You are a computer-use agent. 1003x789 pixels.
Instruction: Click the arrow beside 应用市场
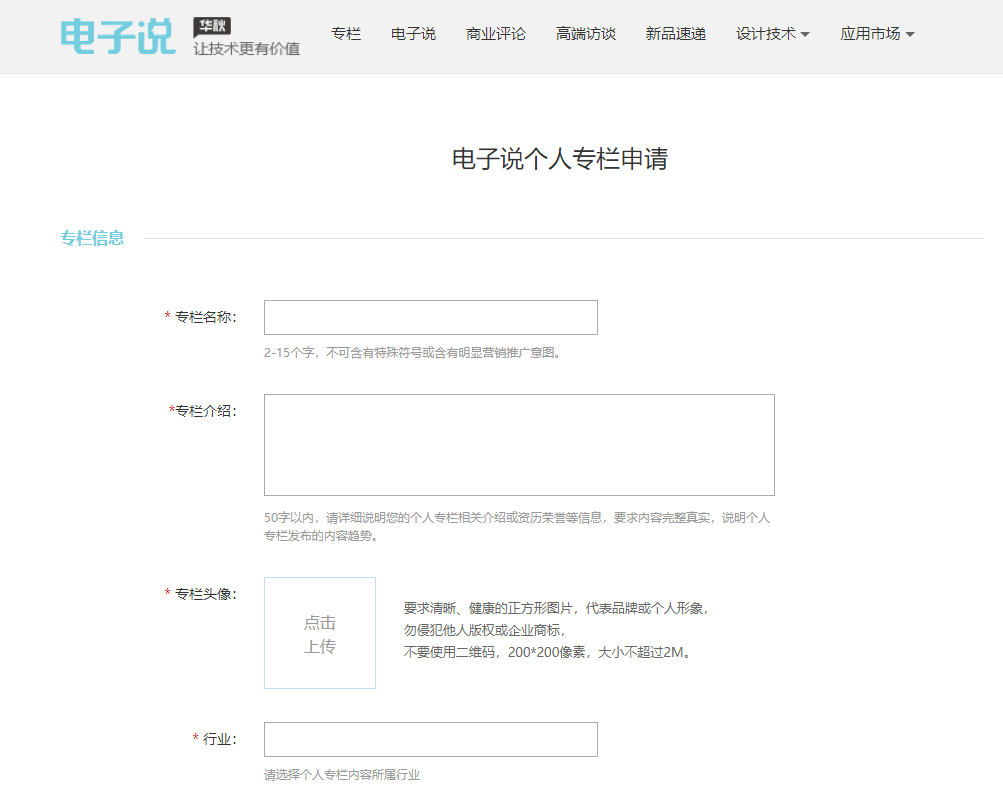(x=910, y=35)
